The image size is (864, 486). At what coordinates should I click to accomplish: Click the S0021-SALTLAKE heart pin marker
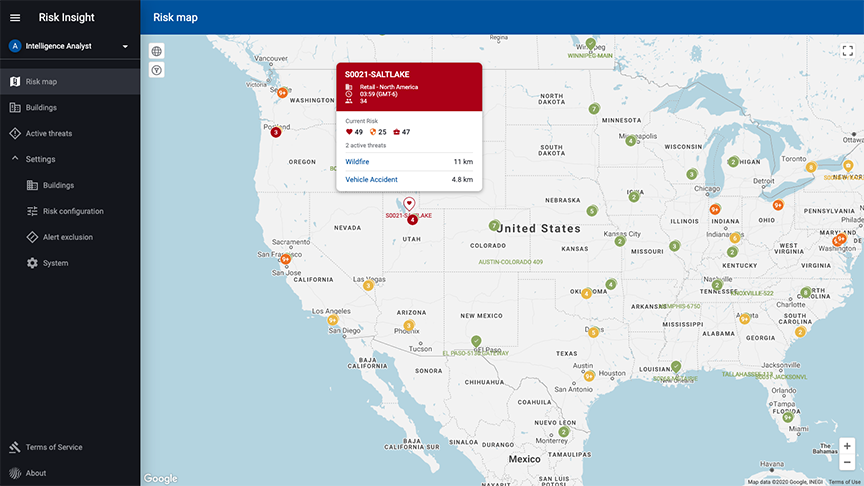(x=409, y=203)
